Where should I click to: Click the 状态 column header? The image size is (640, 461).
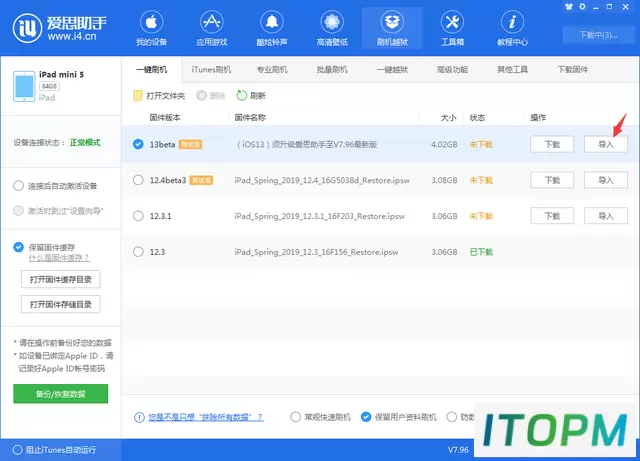pos(477,118)
